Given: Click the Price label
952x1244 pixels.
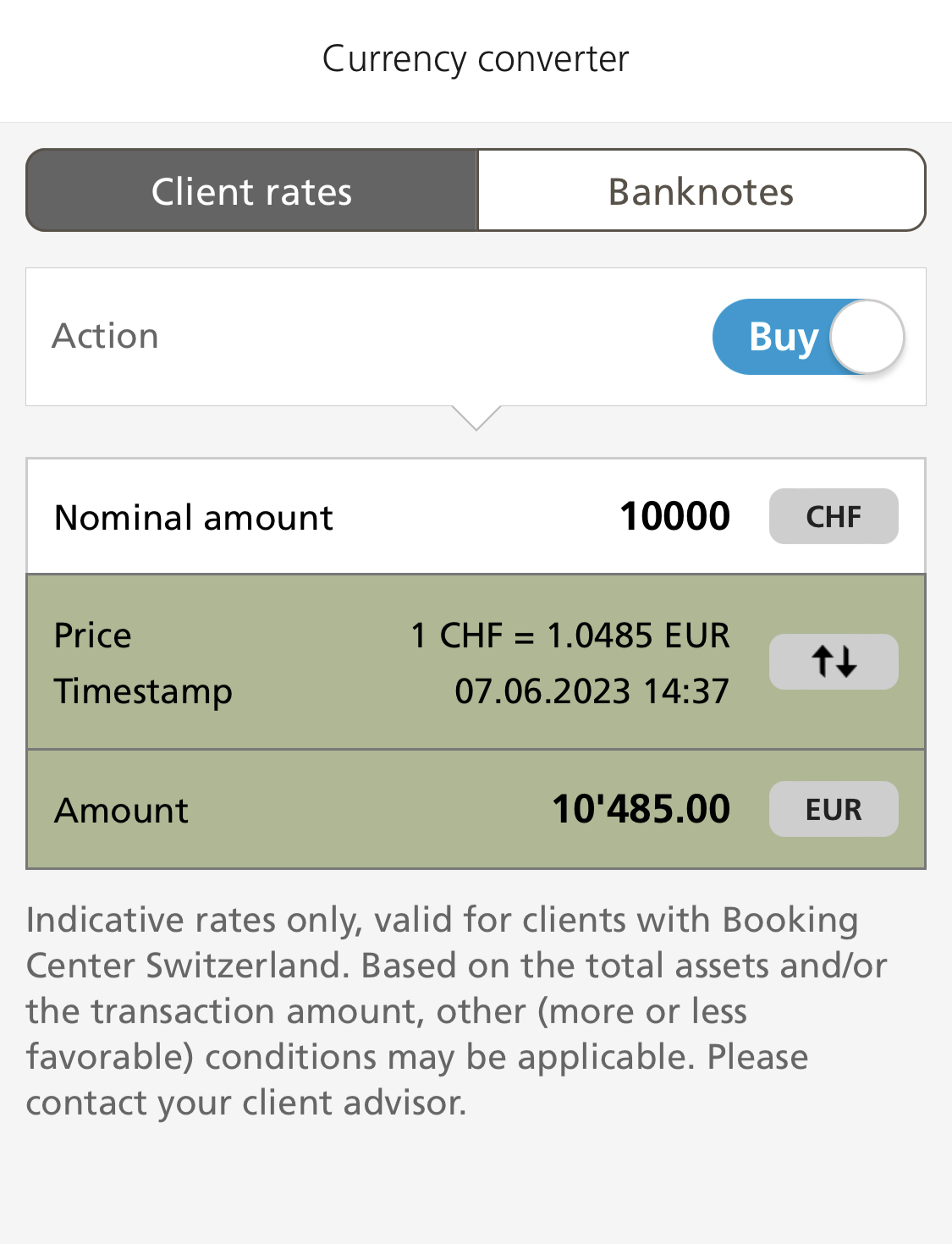Looking at the screenshot, I should 93,636.
